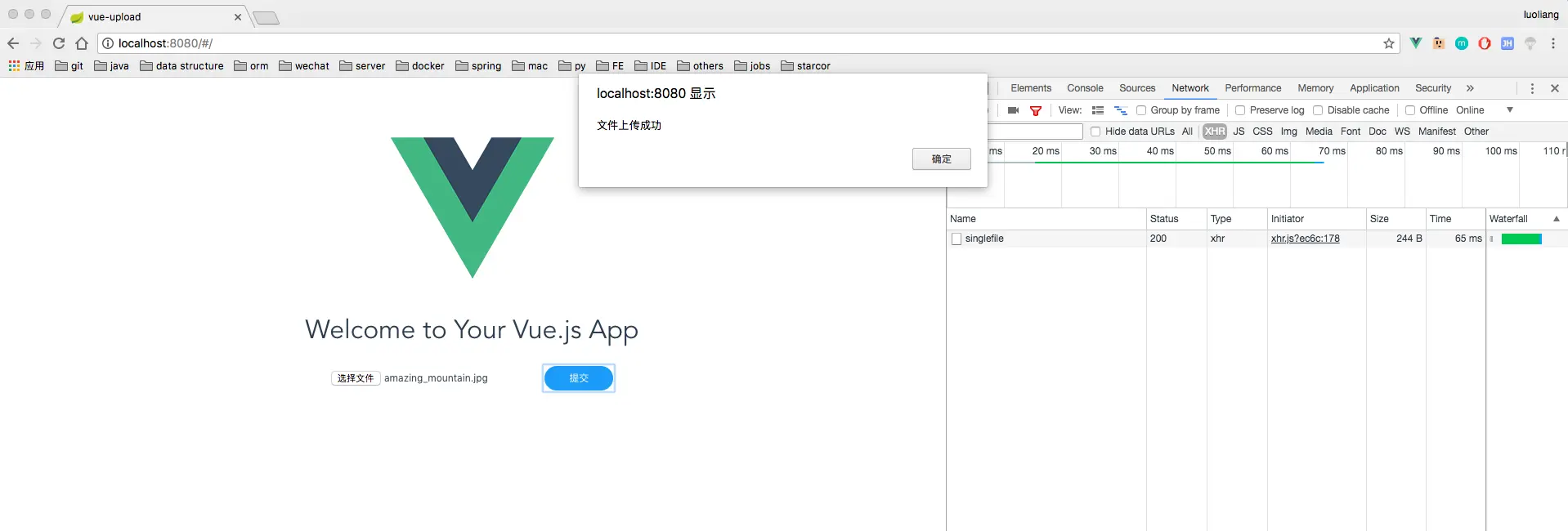Open the docker bookmark folder
1568x531 pixels.
pyautogui.click(x=420, y=66)
